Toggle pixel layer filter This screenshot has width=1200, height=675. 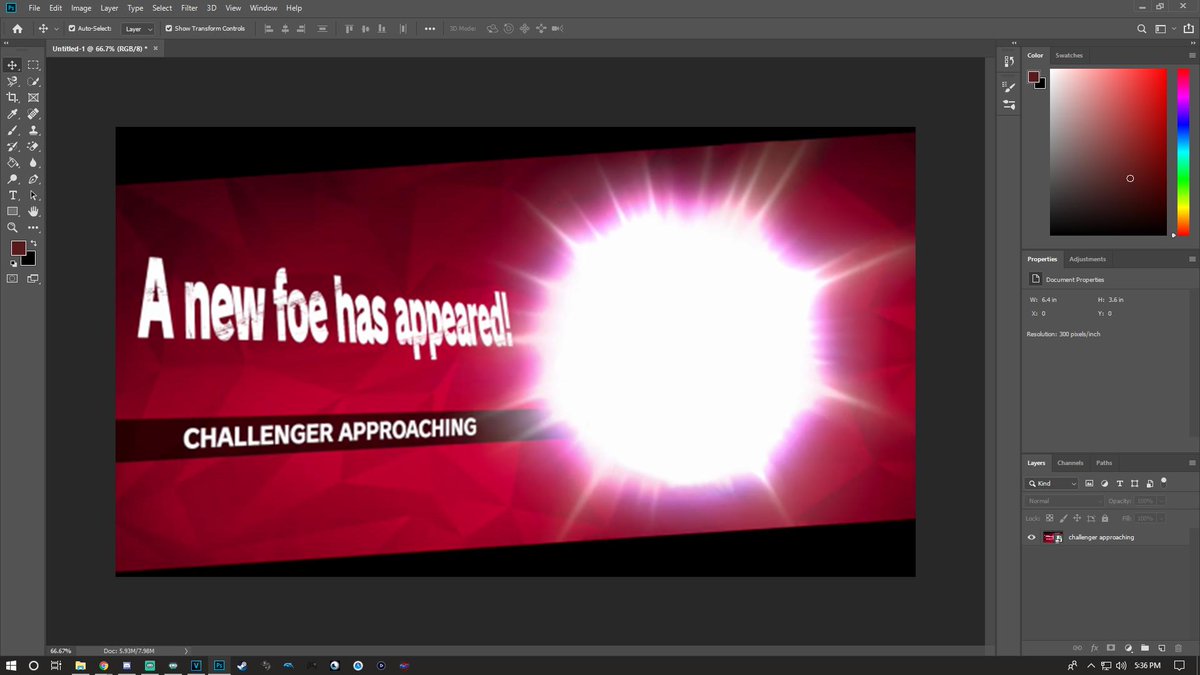[x=1089, y=484]
